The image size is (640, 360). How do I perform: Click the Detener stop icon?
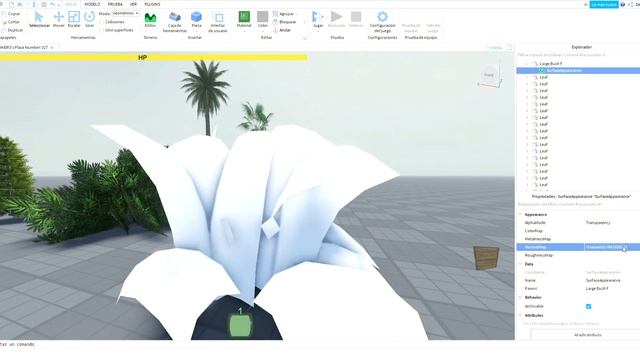point(356,17)
